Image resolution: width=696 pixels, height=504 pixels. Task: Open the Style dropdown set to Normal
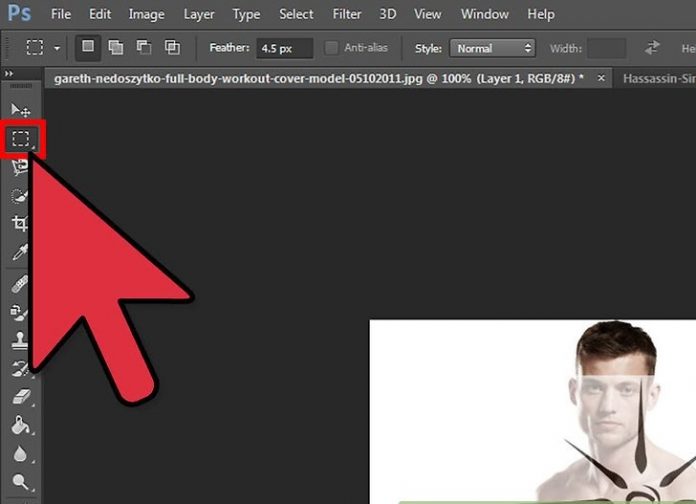click(492, 48)
